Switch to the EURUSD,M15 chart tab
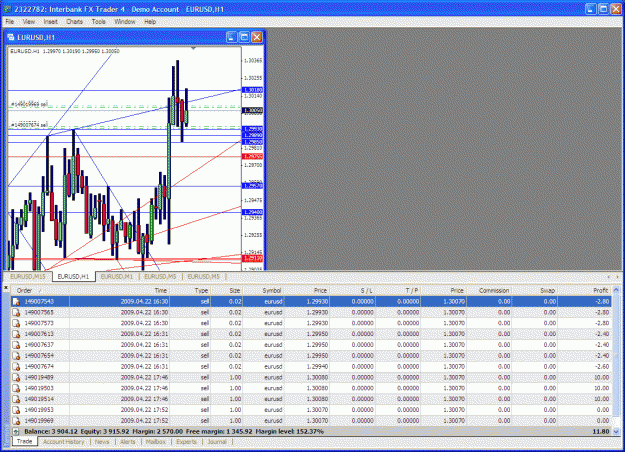This screenshot has width=625, height=452. [28, 276]
